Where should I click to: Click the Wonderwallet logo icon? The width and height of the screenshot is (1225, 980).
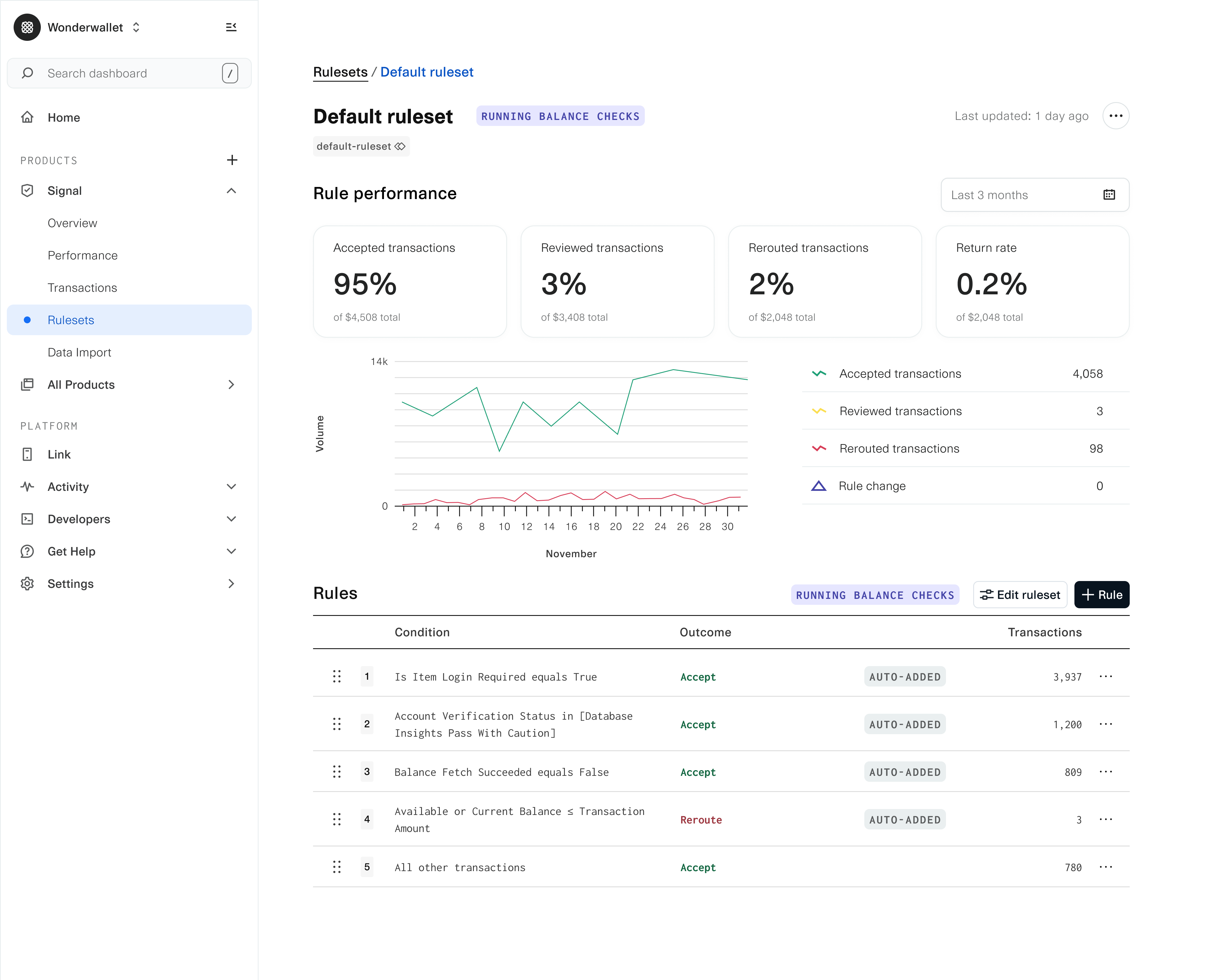click(27, 27)
